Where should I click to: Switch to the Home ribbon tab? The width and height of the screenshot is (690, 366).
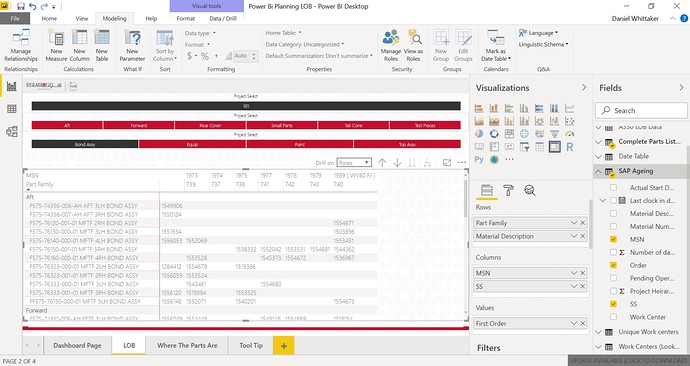point(49,18)
